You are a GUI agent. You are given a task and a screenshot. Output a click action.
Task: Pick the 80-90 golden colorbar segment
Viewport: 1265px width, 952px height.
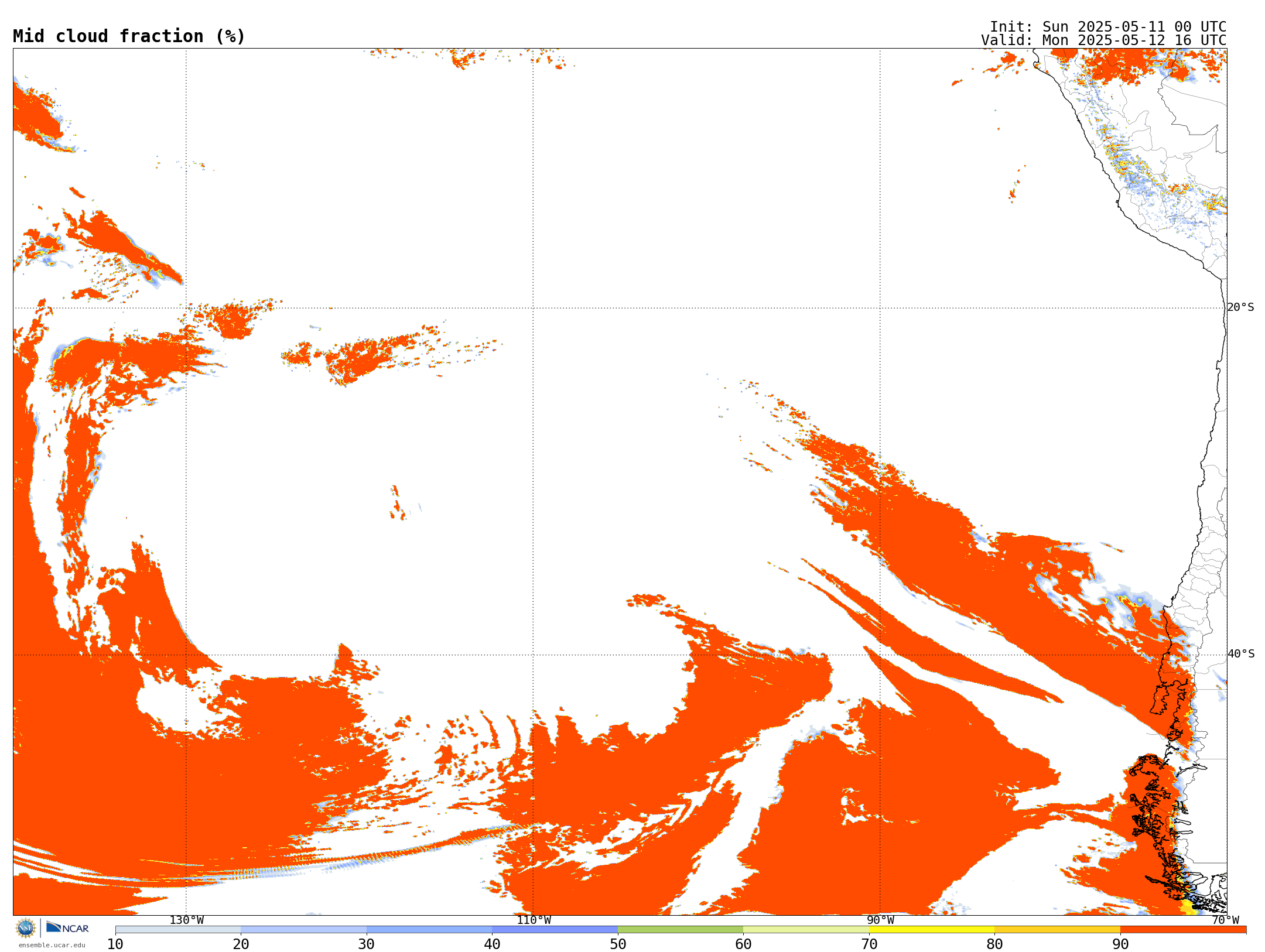[x=1057, y=930]
